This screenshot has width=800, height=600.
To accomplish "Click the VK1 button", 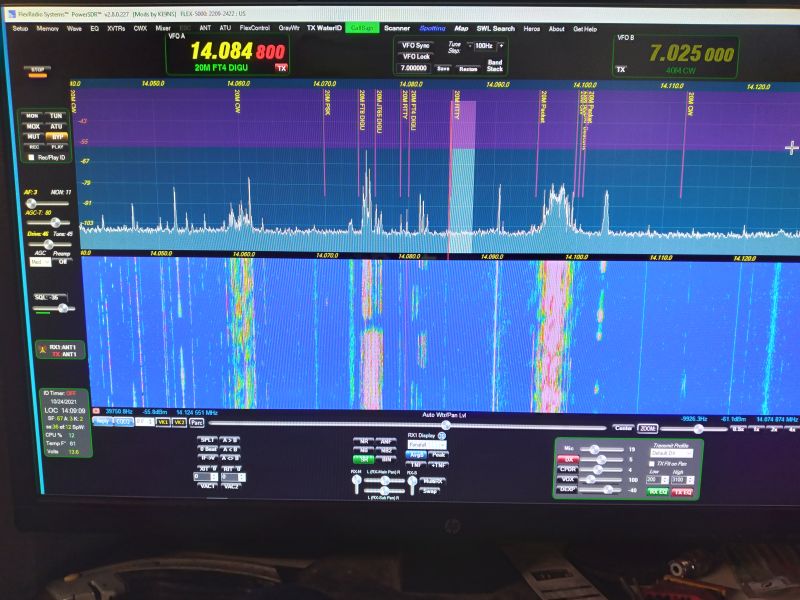I will [163, 422].
